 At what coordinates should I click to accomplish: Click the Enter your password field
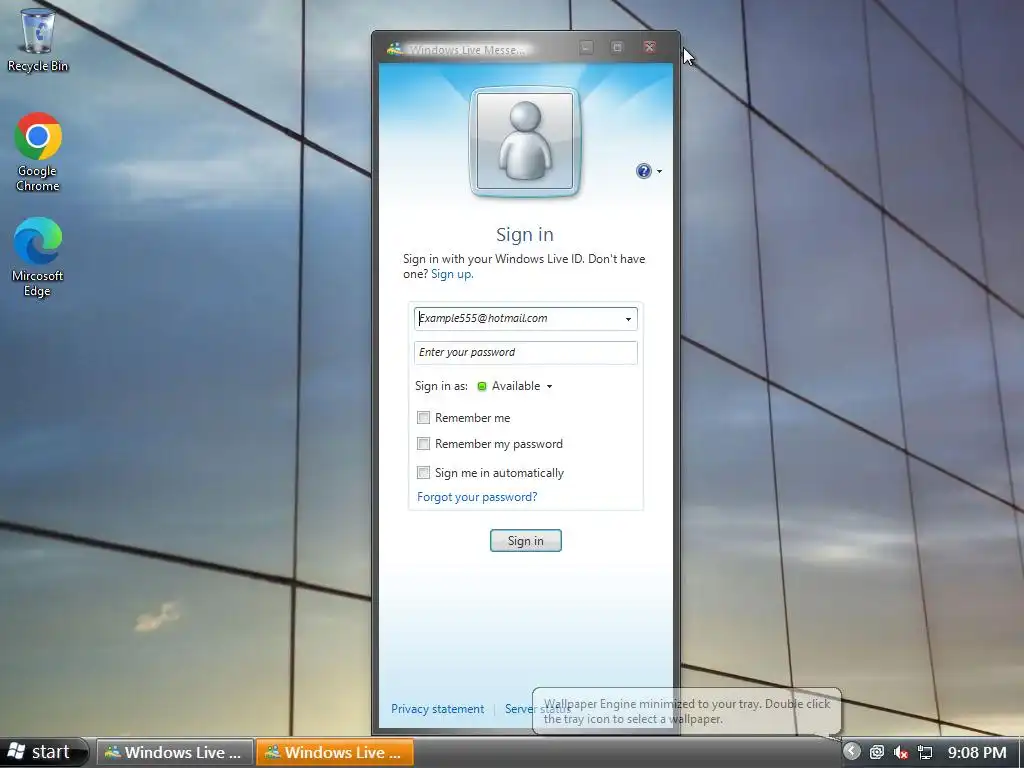click(526, 353)
